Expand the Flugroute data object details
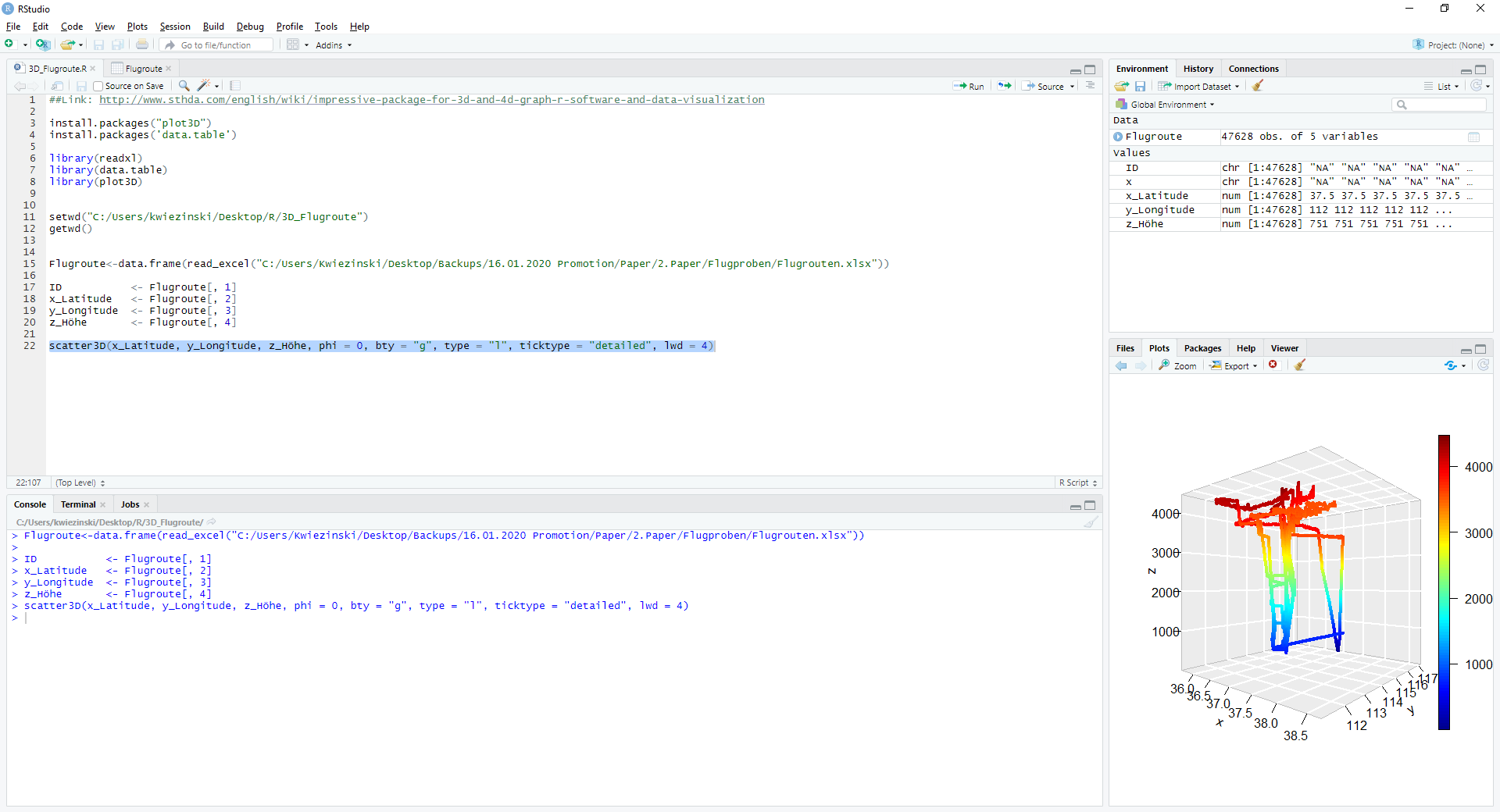The width and height of the screenshot is (1500, 812). pyautogui.click(x=1118, y=137)
